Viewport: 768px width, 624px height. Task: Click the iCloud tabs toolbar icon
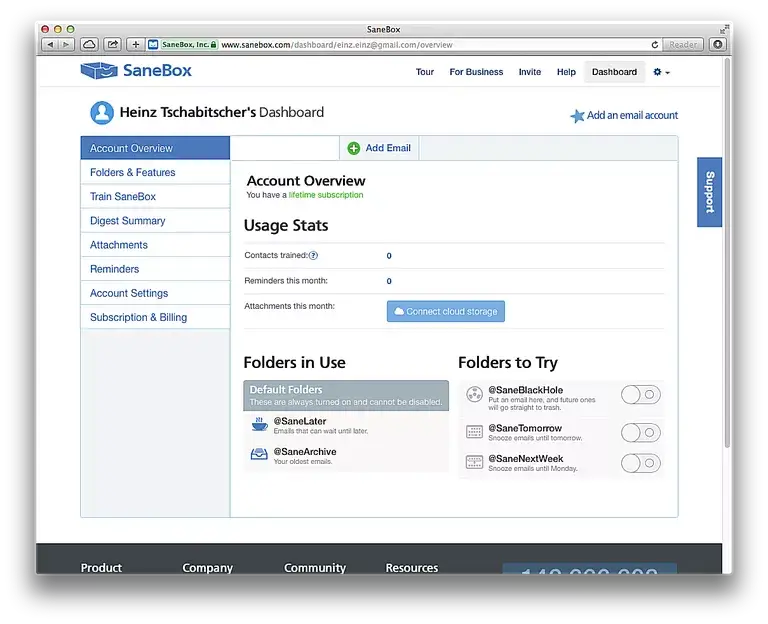point(89,45)
